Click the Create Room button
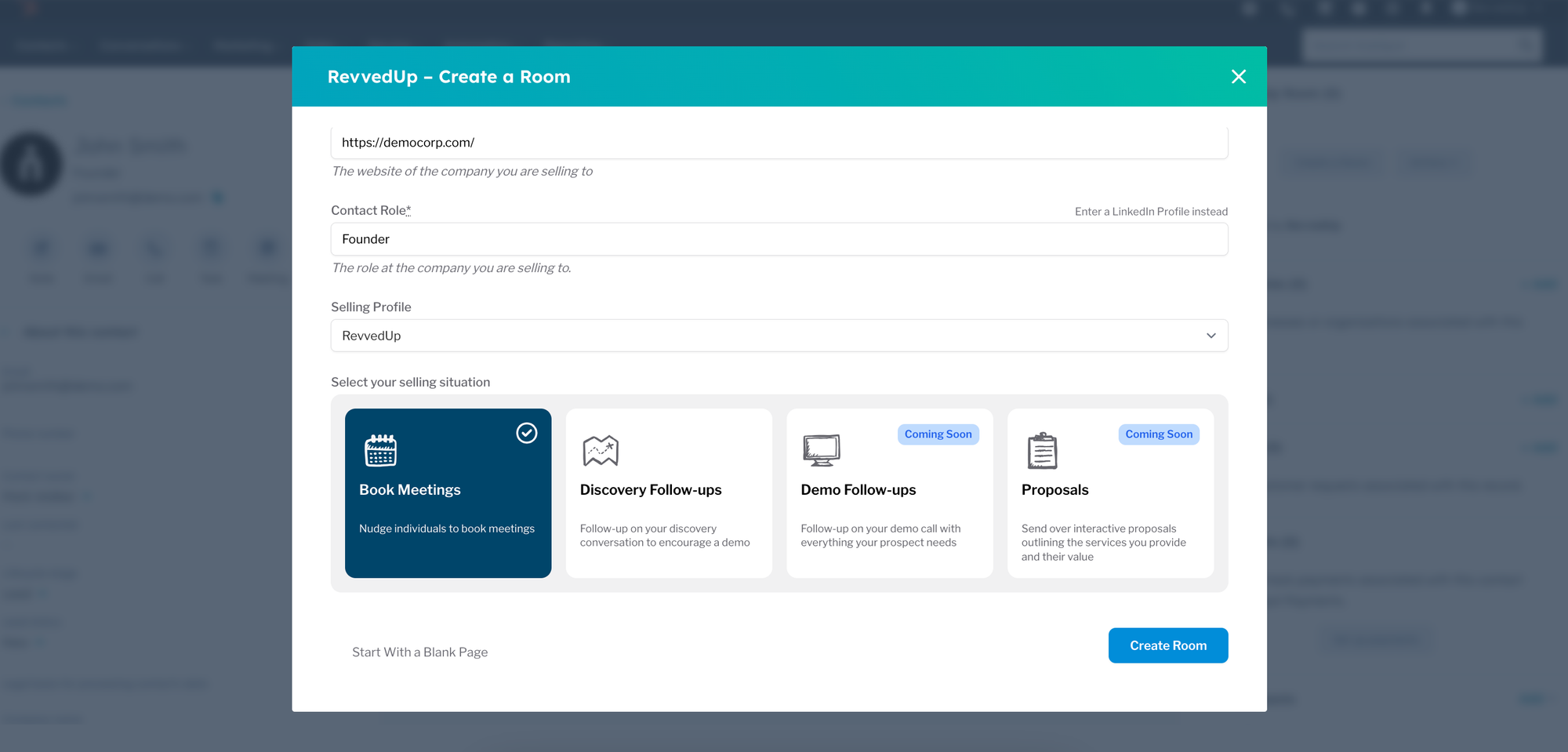Image resolution: width=1568 pixels, height=752 pixels. click(1168, 645)
